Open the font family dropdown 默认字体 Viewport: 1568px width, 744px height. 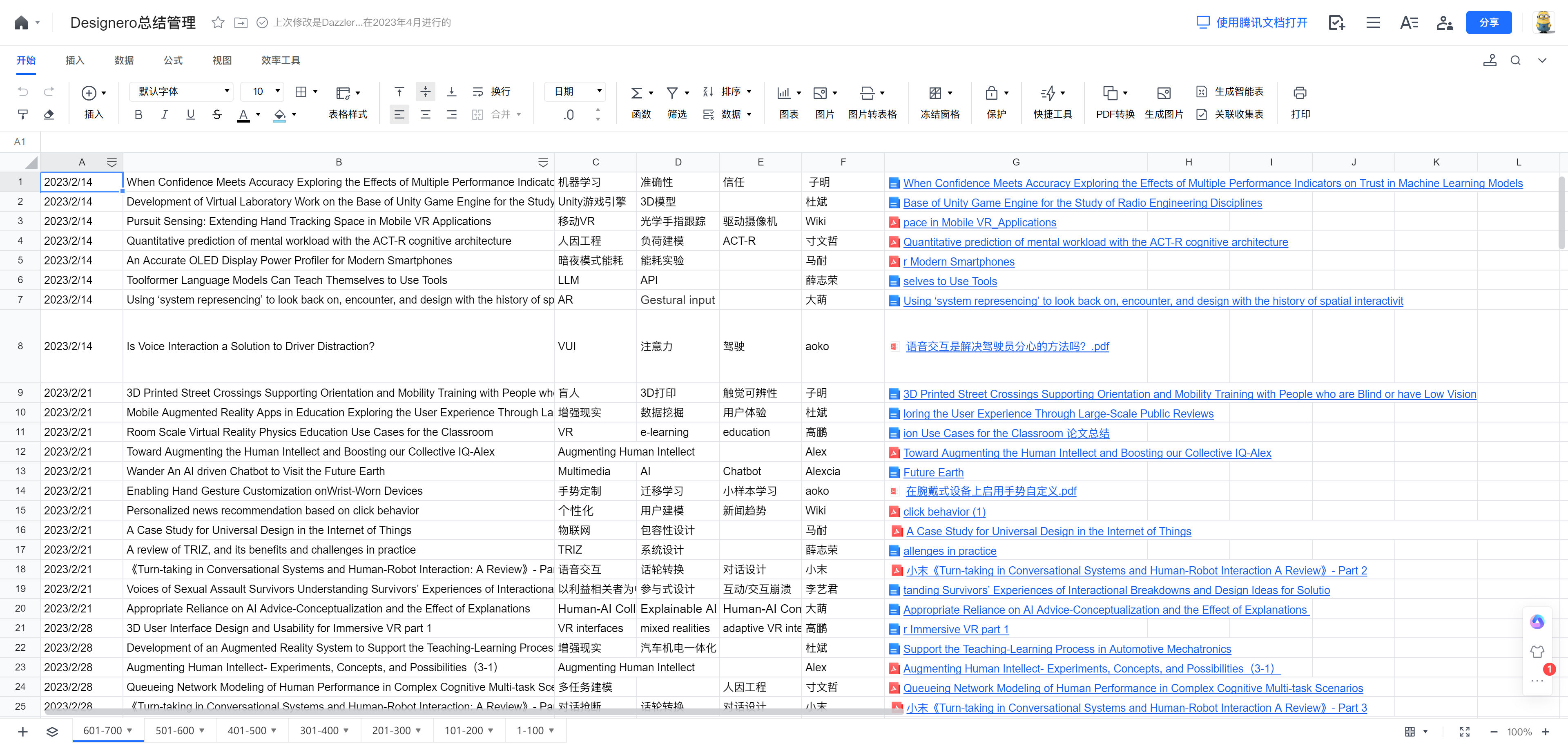pyautogui.click(x=181, y=92)
